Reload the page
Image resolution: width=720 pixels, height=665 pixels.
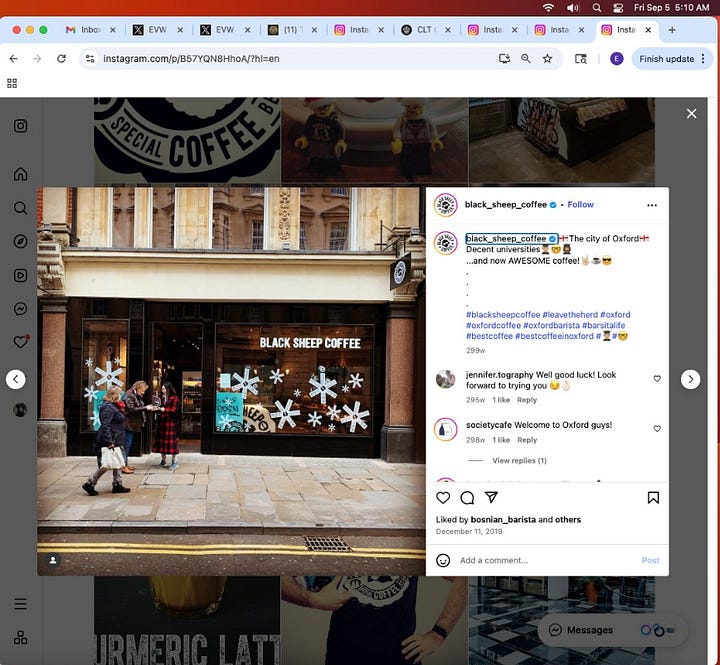click(x=61, y=59)
